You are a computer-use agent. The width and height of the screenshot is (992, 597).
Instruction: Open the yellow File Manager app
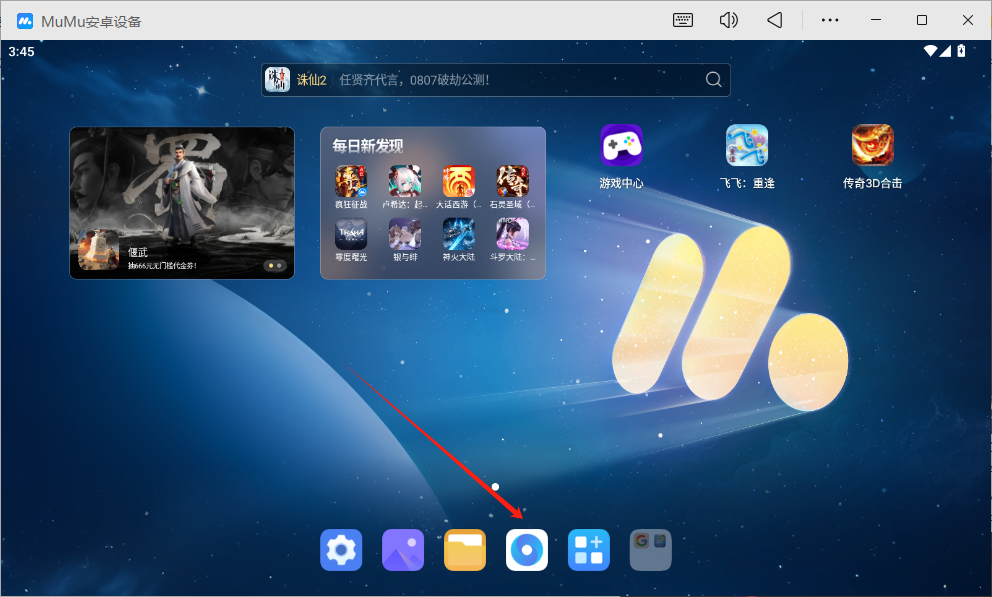(x=465, y=550)
